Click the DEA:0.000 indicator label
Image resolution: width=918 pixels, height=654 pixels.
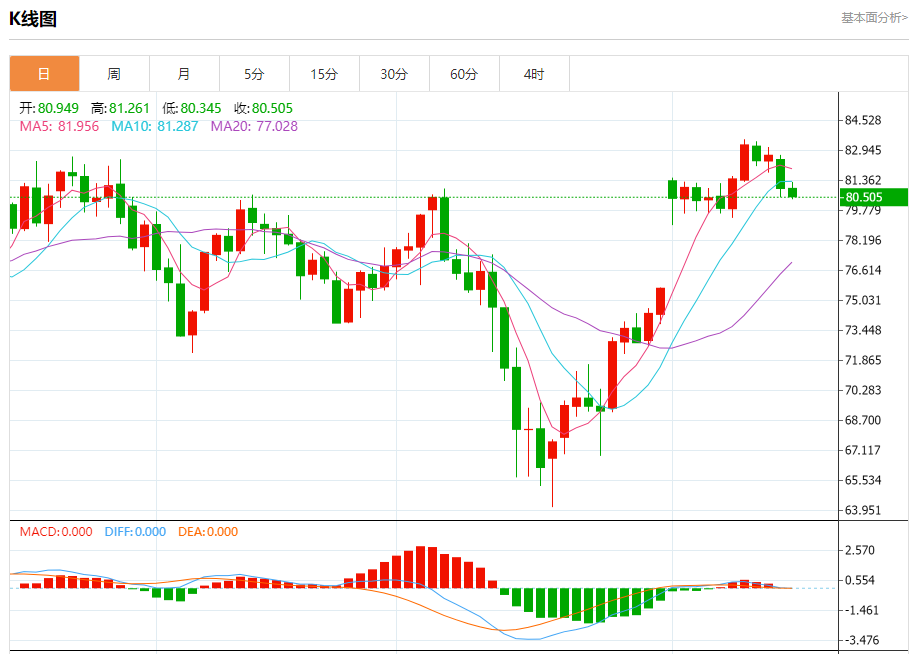click(x=208, y=532)
